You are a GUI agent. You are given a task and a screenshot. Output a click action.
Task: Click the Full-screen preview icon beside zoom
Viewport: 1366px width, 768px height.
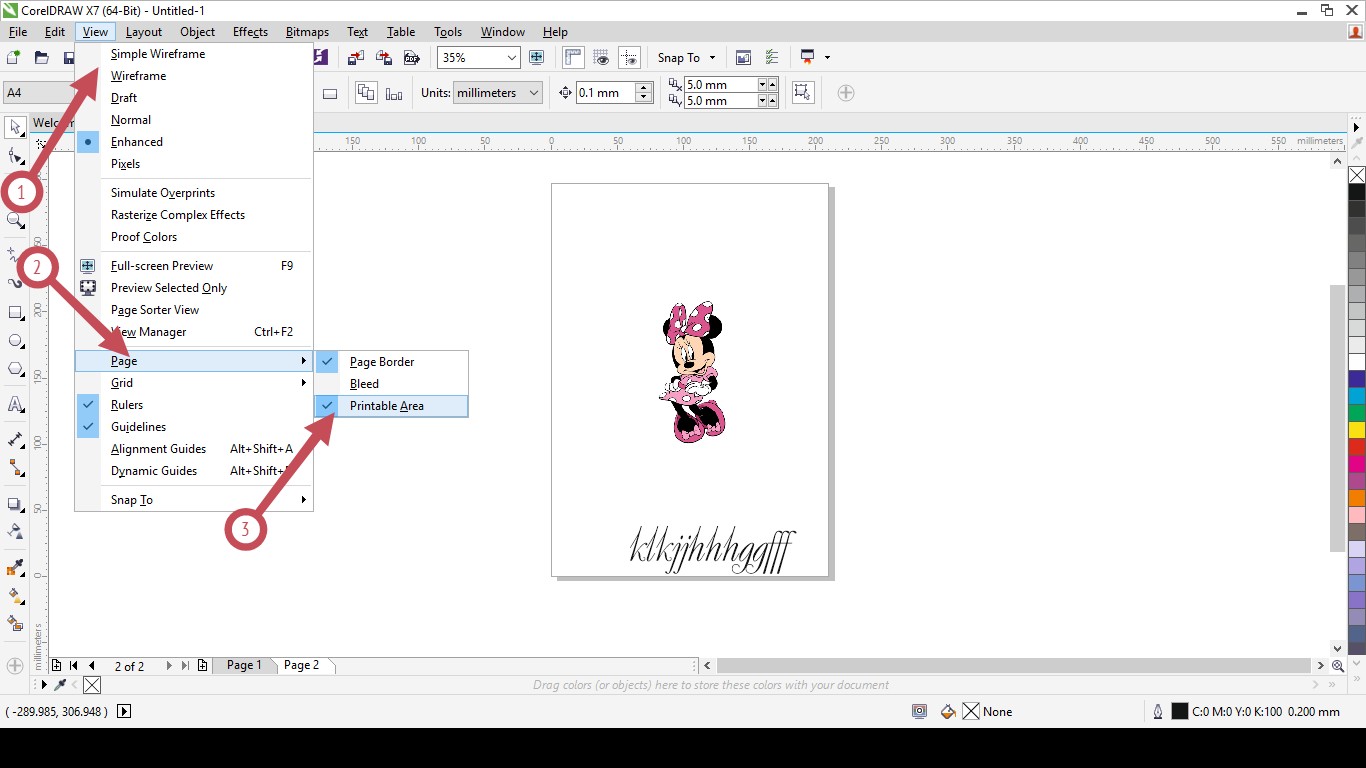coord(537,58)
